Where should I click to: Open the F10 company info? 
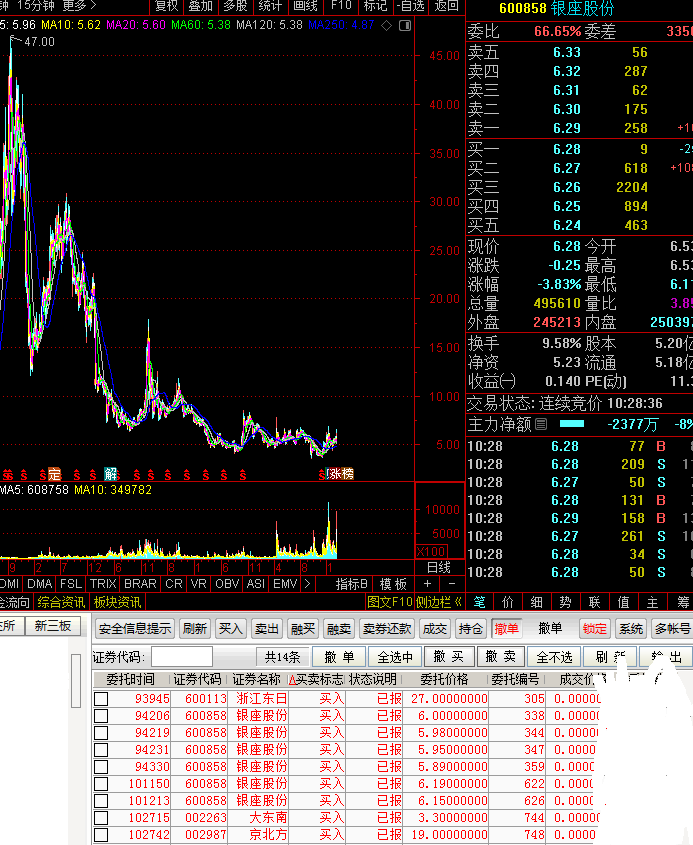[x=341, y=6]
